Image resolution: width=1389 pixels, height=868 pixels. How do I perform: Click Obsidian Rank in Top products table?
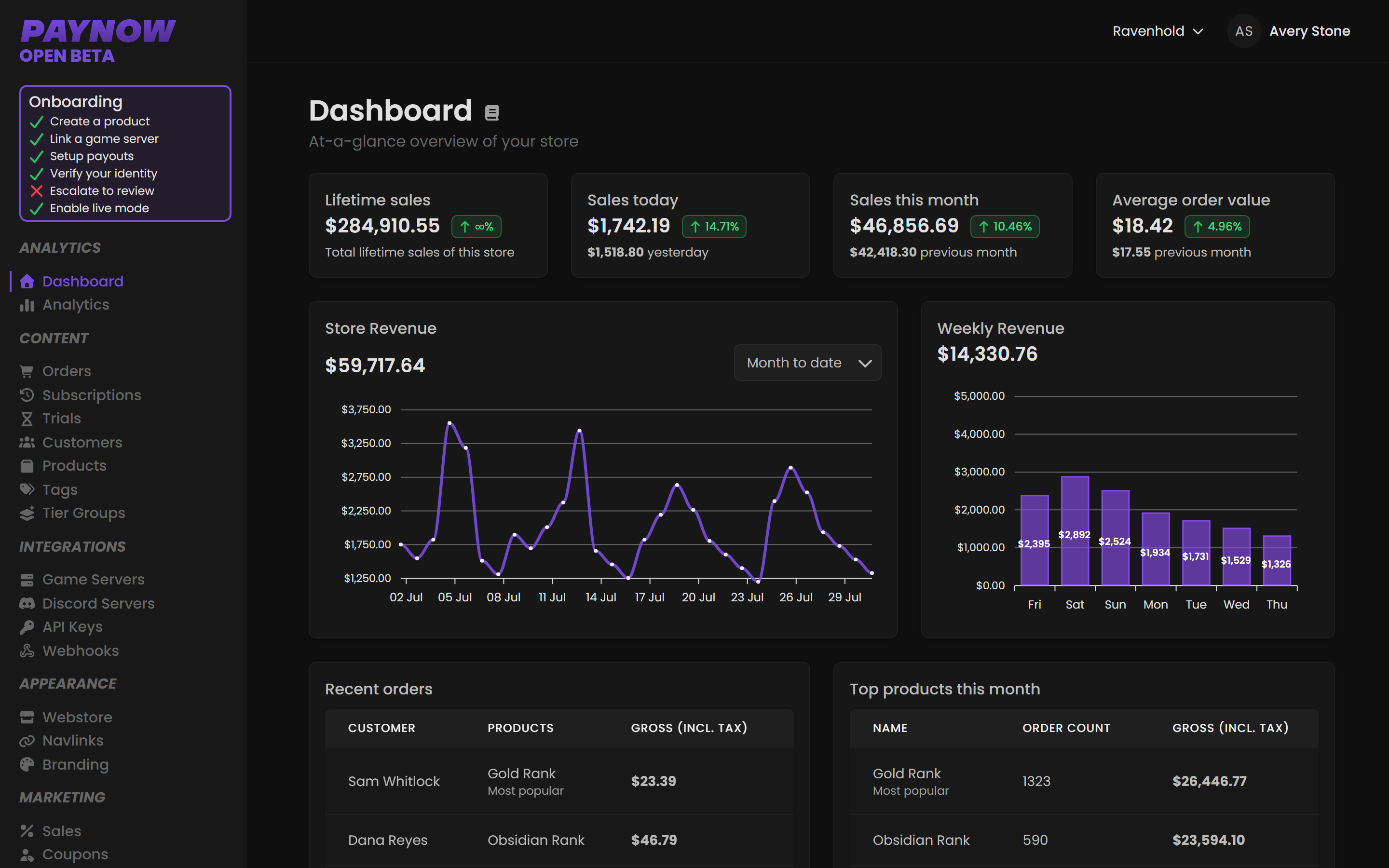click(921, 841)
